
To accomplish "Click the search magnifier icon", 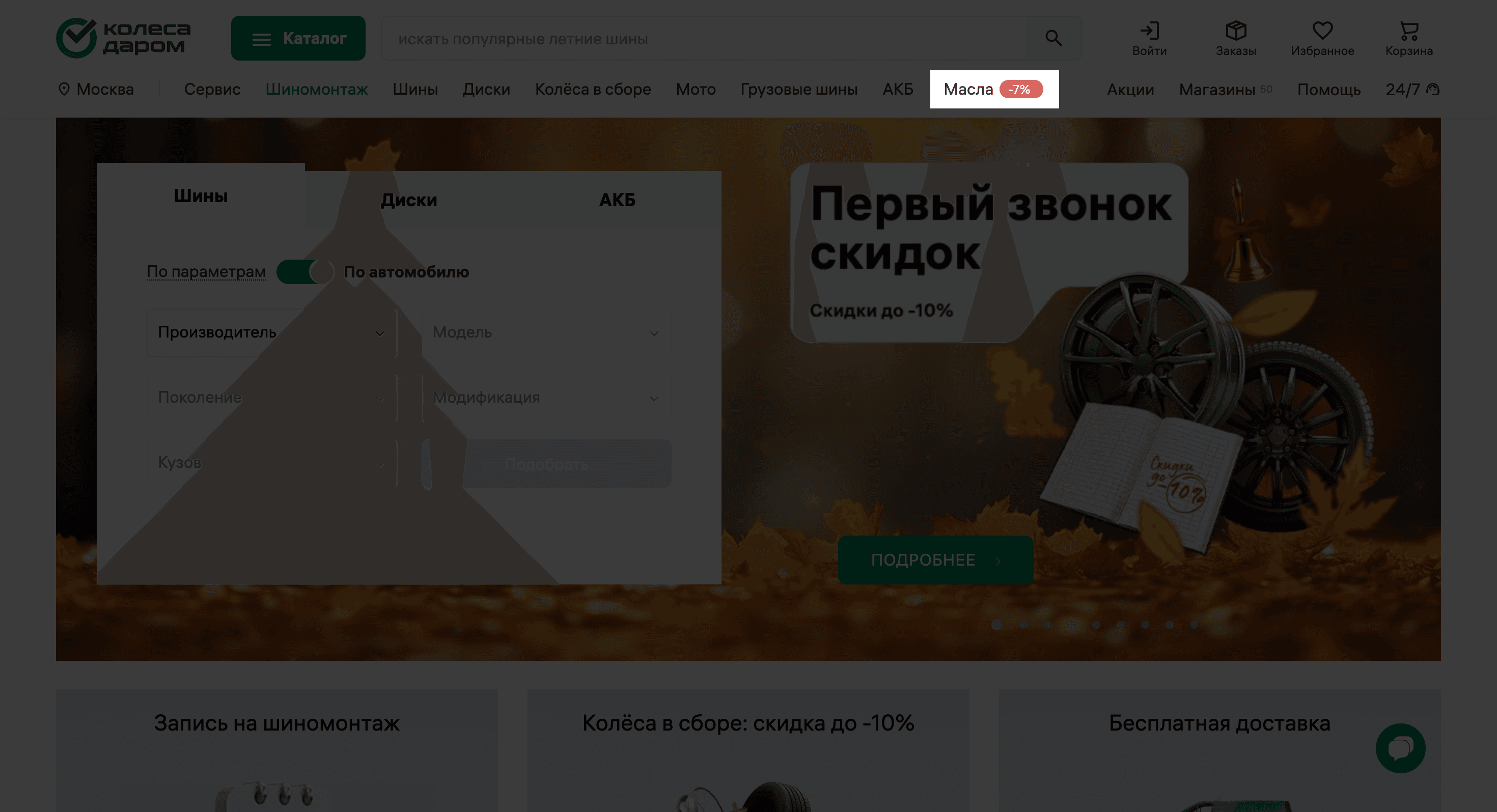I will [1053, 38].
